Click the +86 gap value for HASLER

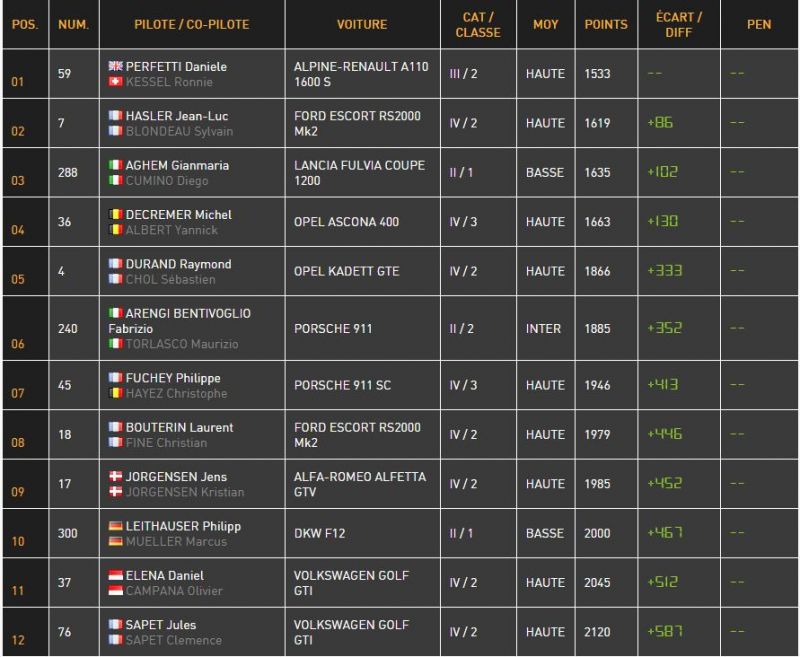point(660,122)
